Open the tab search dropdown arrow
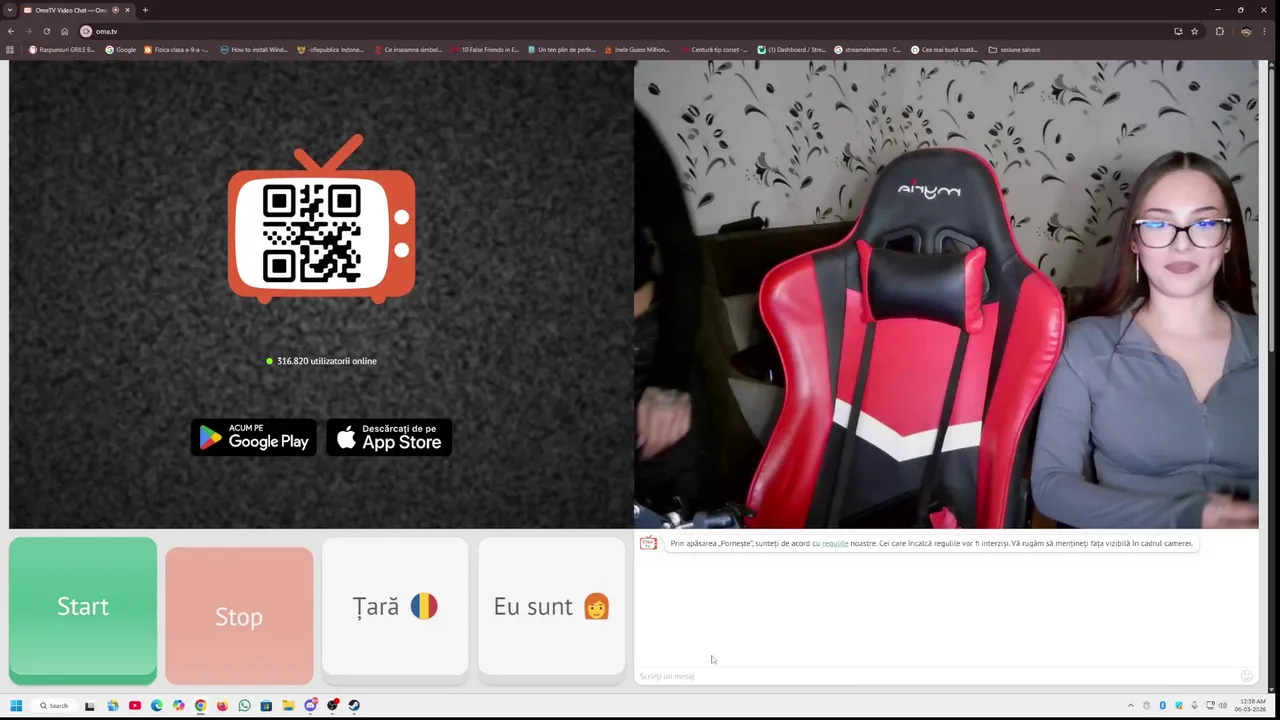 (9, 10)
